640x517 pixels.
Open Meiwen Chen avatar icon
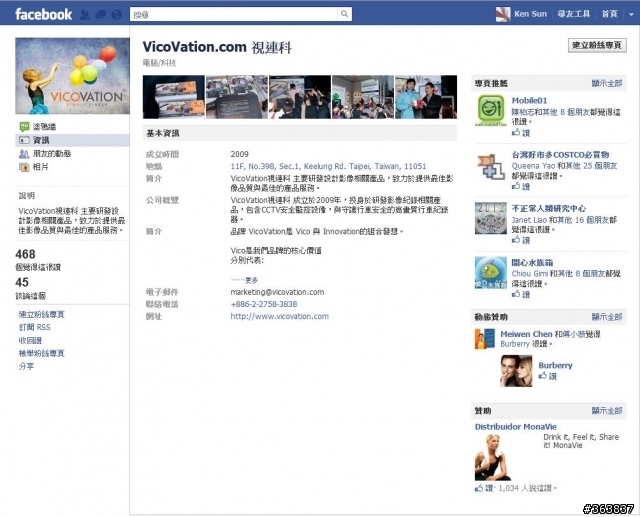pyautogui.click(x=485, y=339)
